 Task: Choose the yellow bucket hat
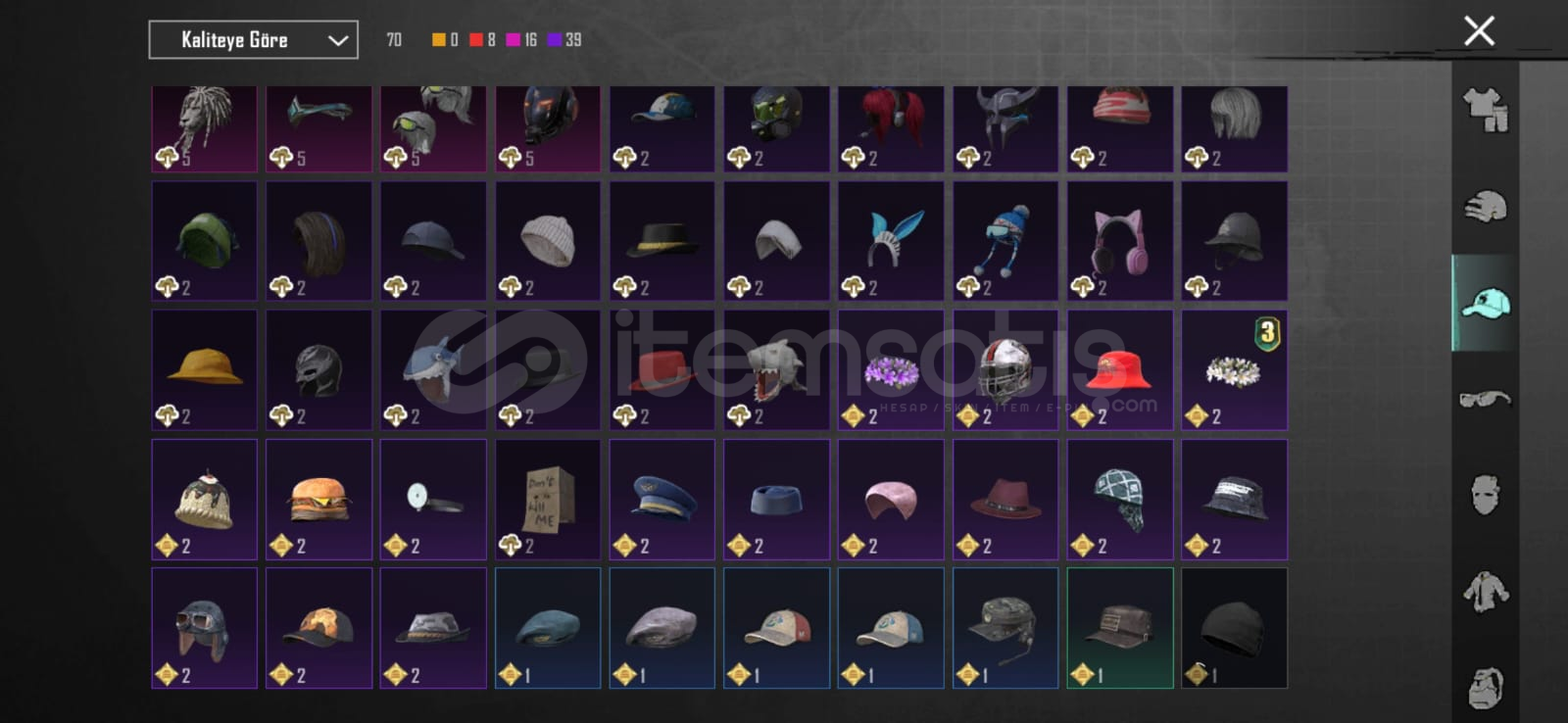click(204, 370)
